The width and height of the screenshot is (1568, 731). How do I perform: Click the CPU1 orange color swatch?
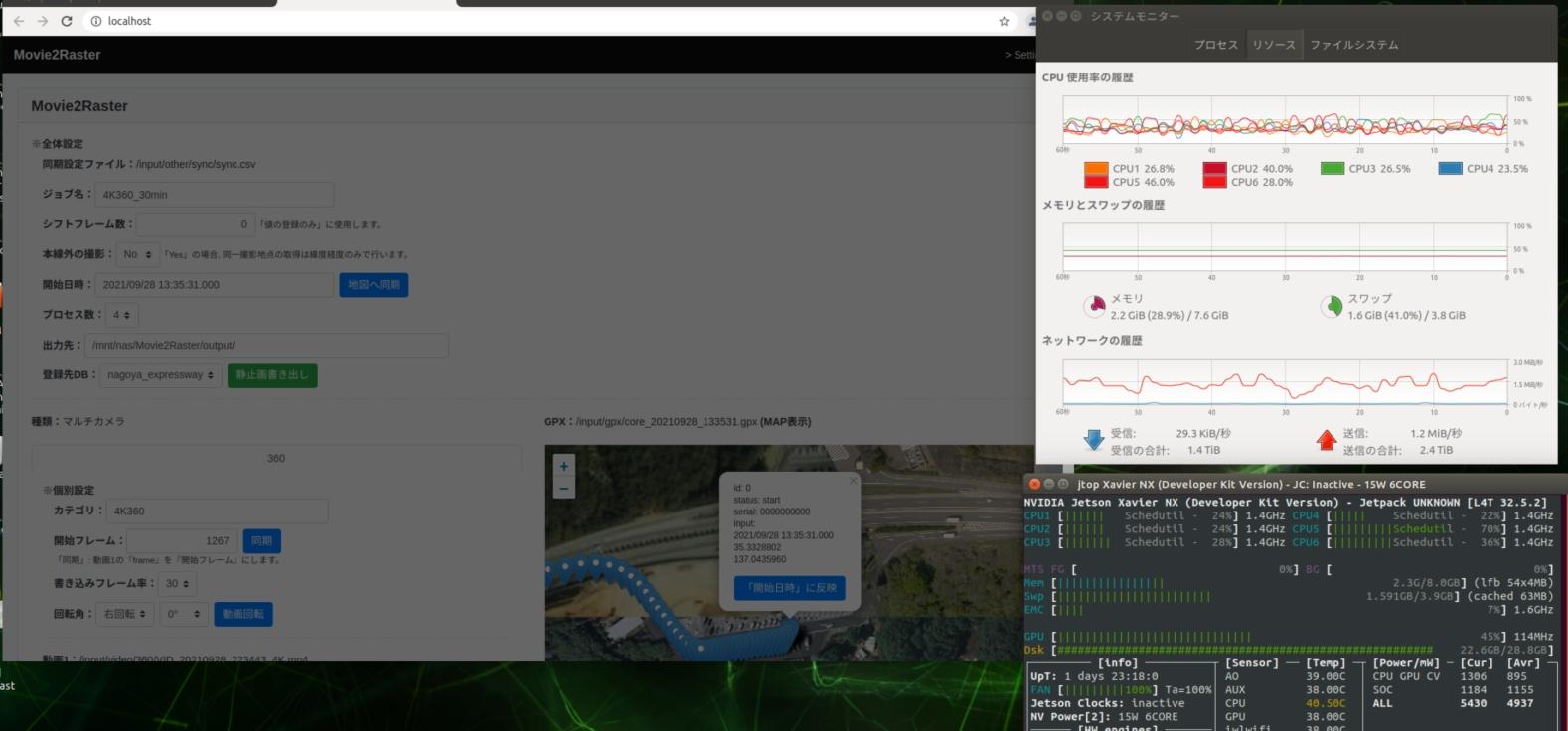[1096, 169]
